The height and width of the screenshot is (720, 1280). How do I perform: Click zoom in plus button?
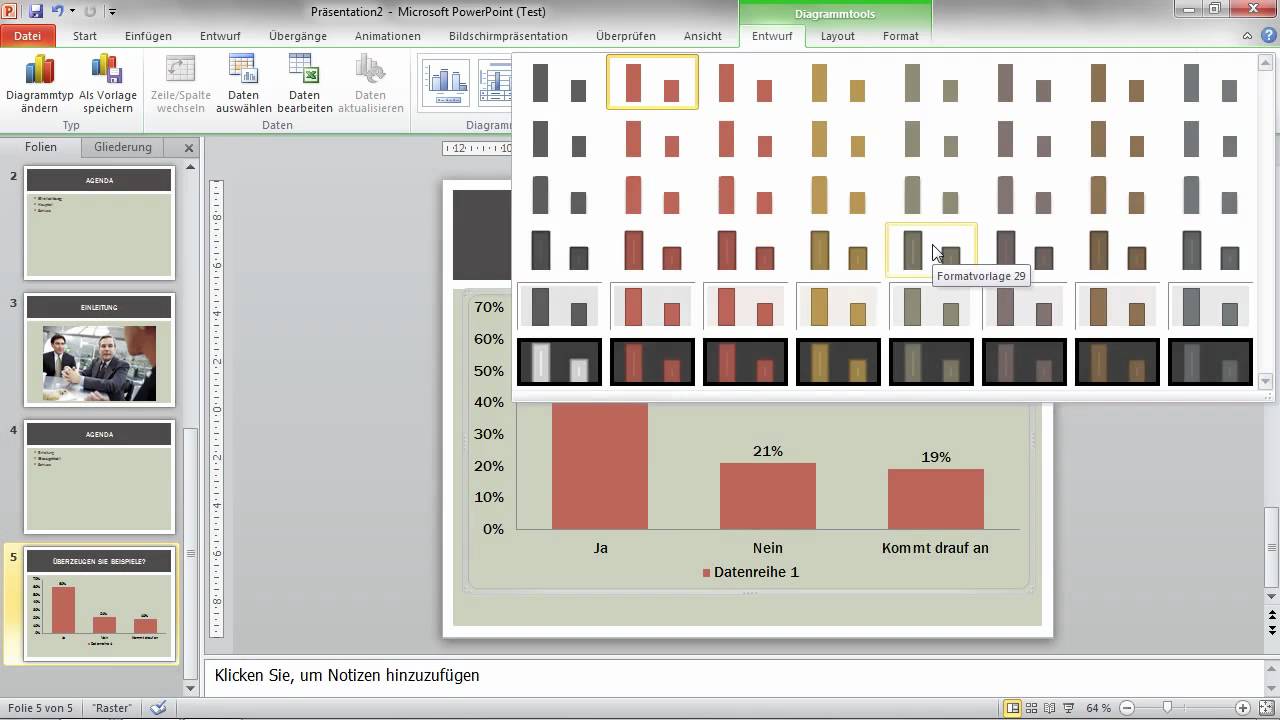coord(1243,708)
